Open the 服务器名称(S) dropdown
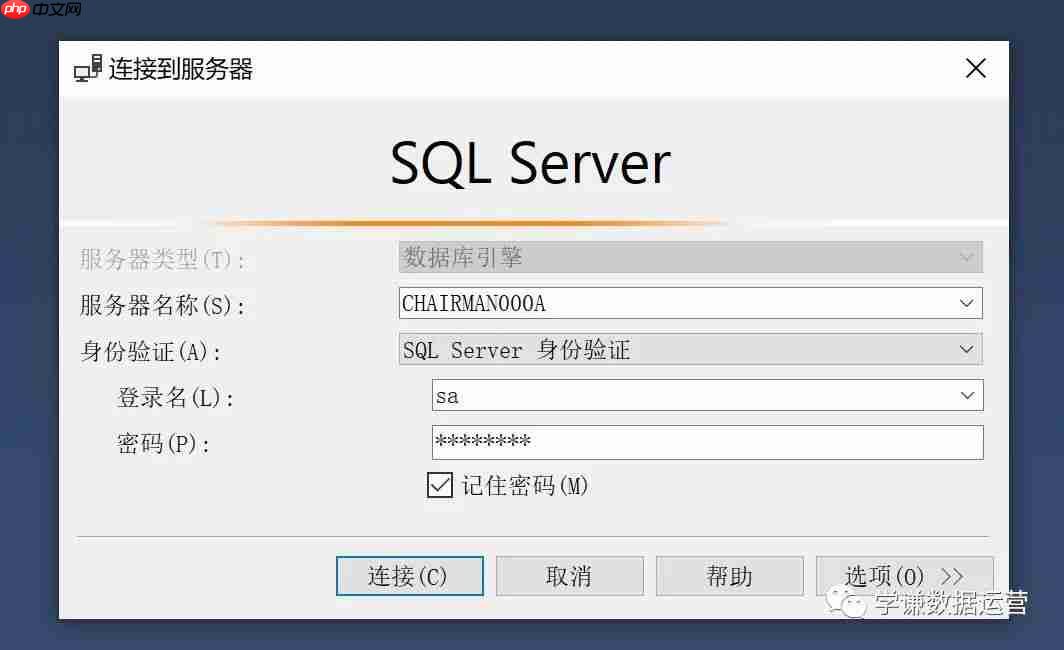Viewport: 1064px width, 650px height. pos(966,303)
